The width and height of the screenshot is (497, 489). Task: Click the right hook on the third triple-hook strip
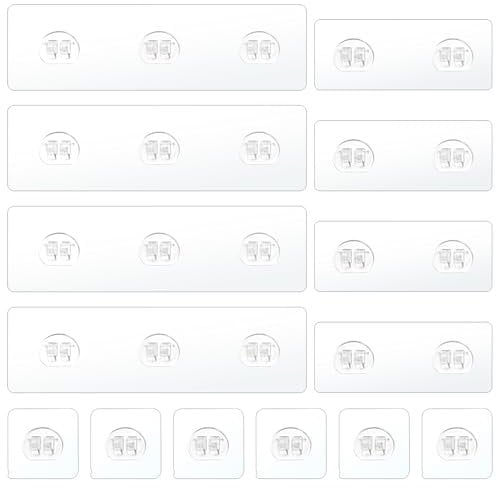click(260, 249)
